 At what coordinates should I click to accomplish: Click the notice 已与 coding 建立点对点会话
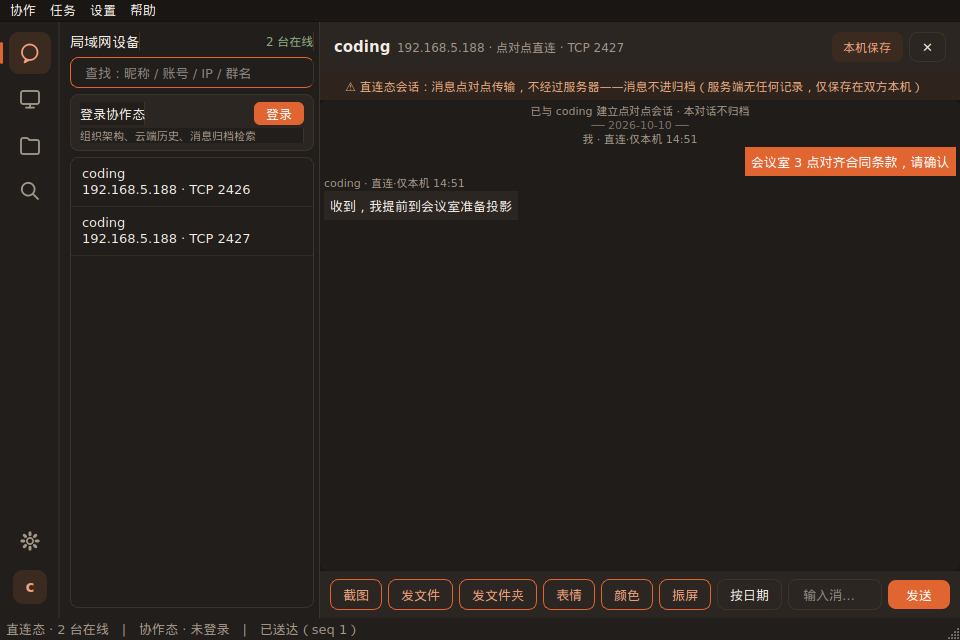click(x=639, y=111)
